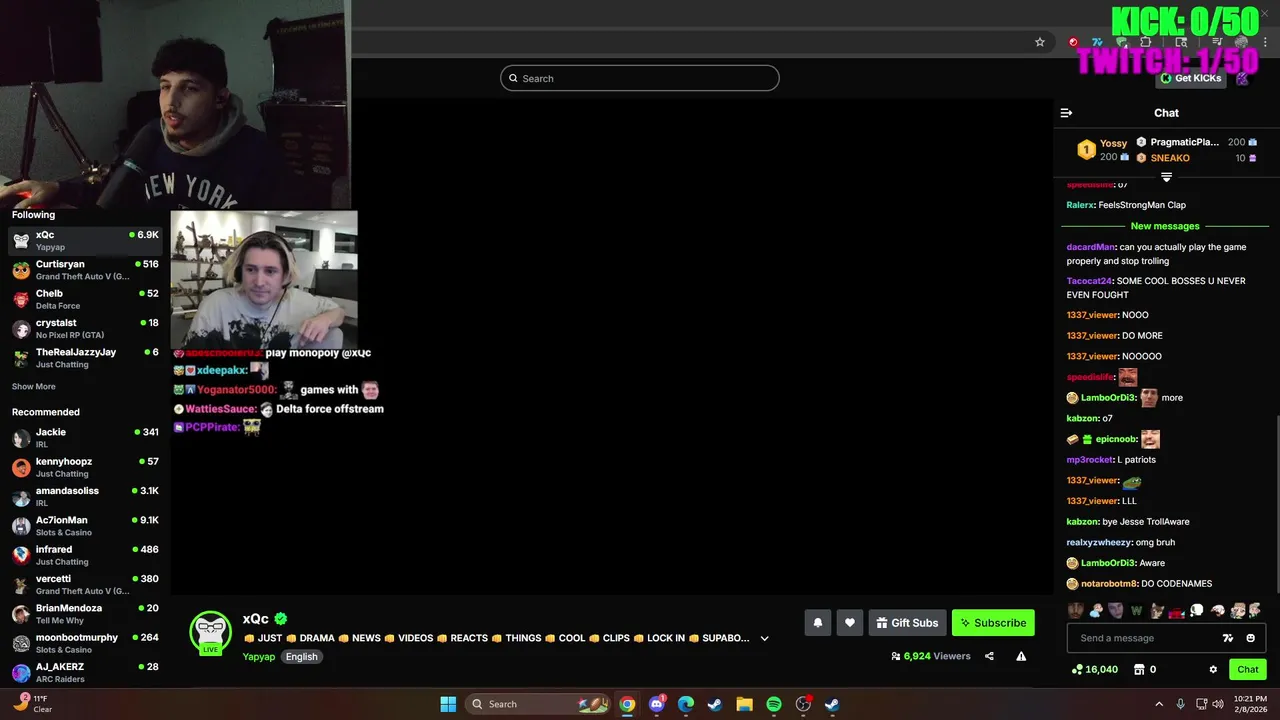The height and width of the screenshot is (720, 1280).
Task: Click the 7TV browser extension icon
Action: tap(1097, 42)
